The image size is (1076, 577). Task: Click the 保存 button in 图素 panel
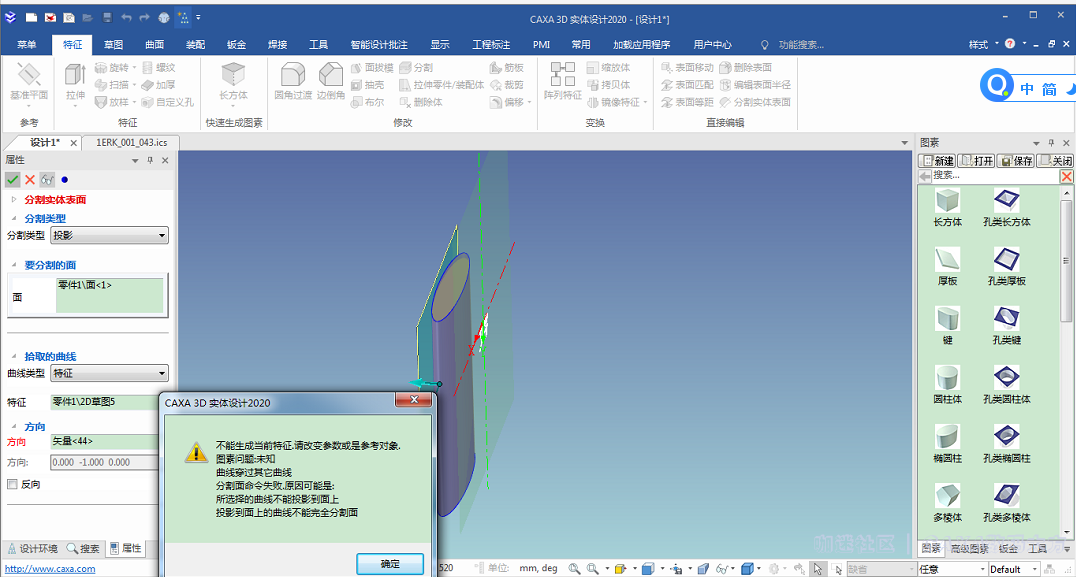pos(1016,161)
